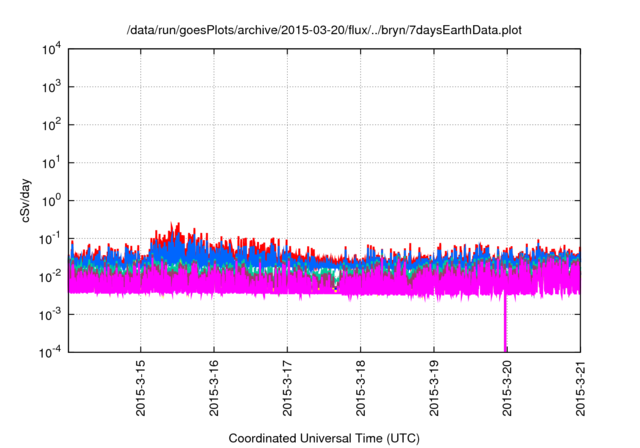Click the 2015-3-16 date label

click(x=214, y=388)
